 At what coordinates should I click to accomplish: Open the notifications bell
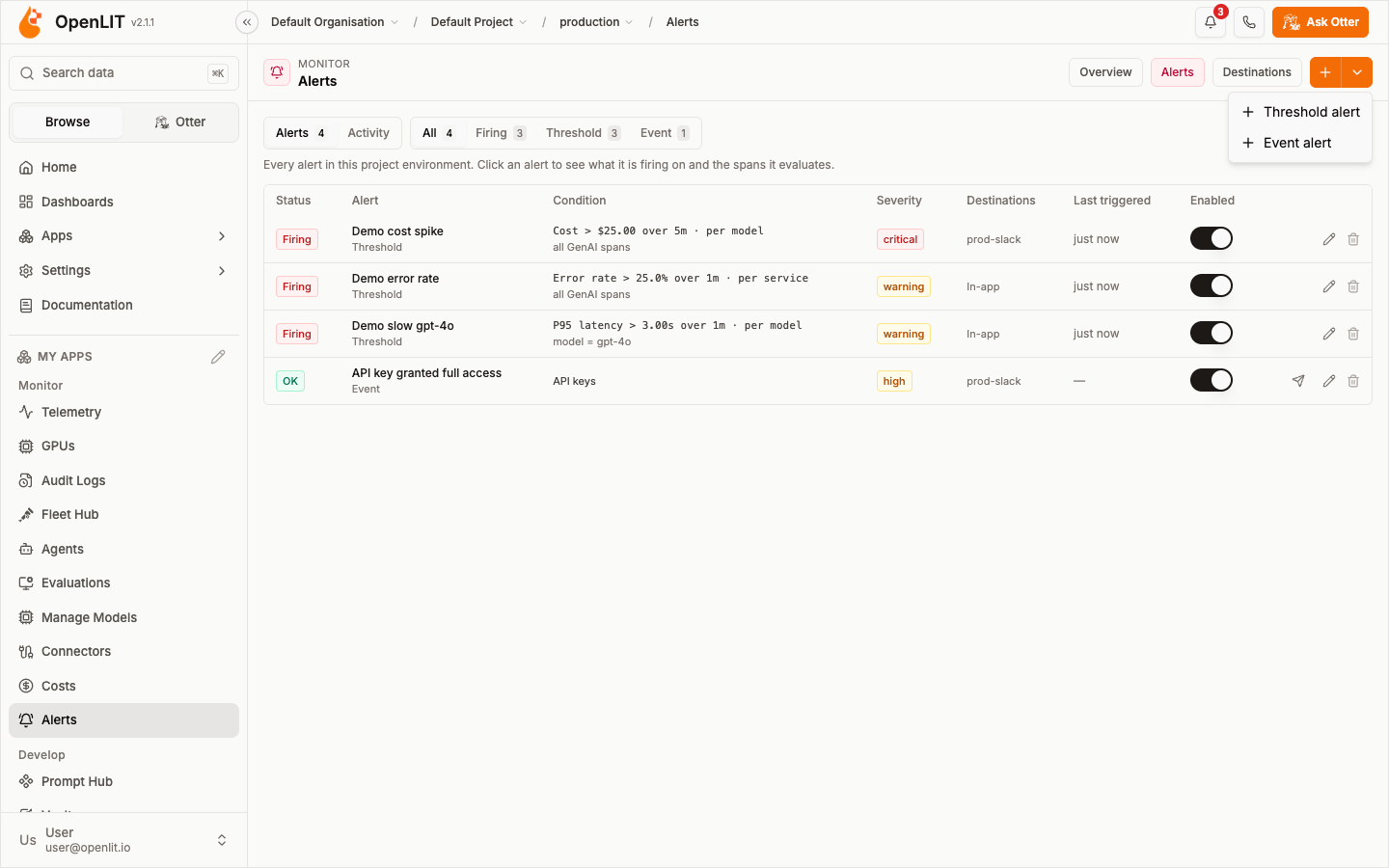pos(1211,22)
